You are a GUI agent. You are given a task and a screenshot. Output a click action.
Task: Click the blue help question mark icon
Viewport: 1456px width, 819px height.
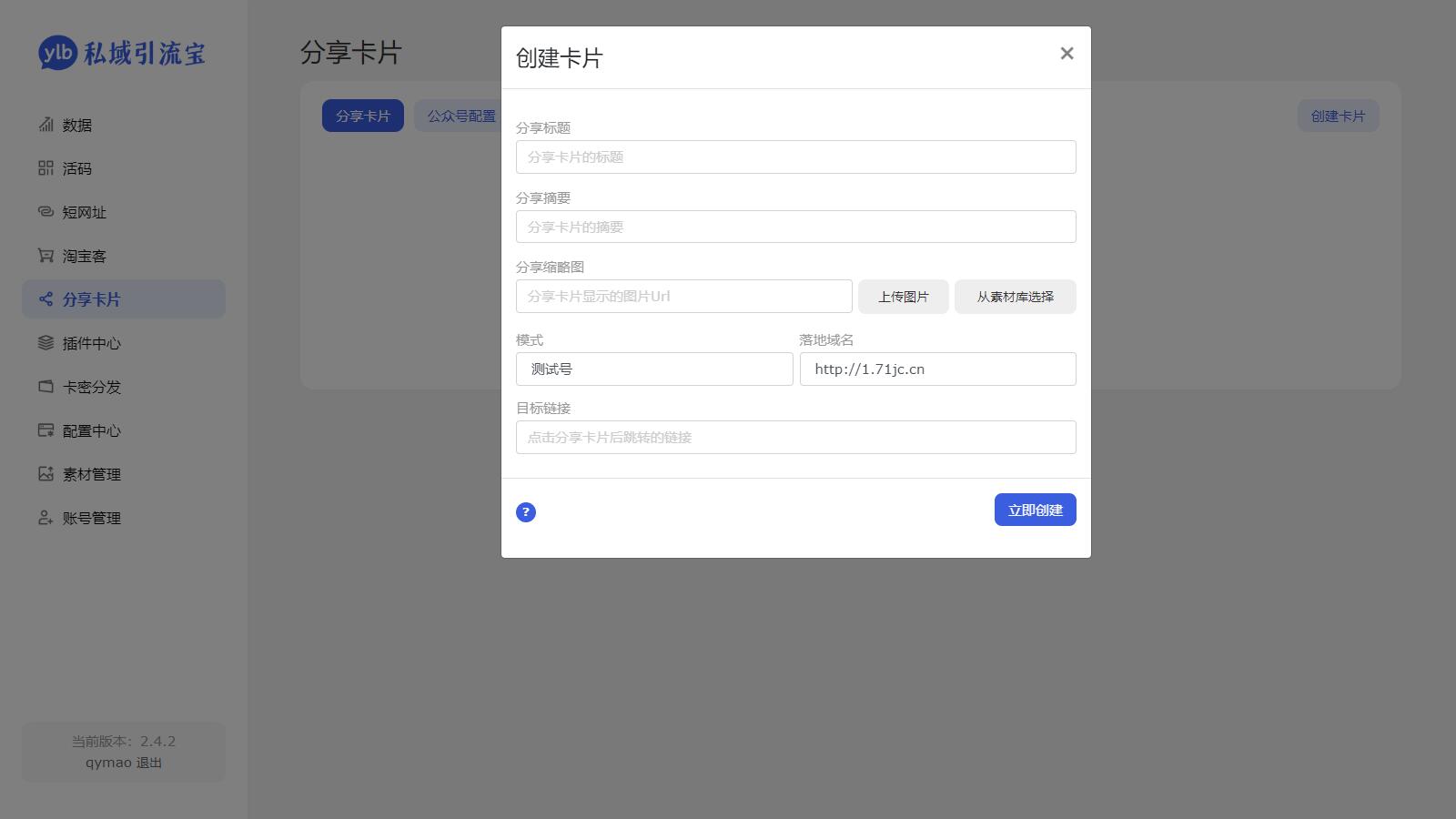pos(526,512)
